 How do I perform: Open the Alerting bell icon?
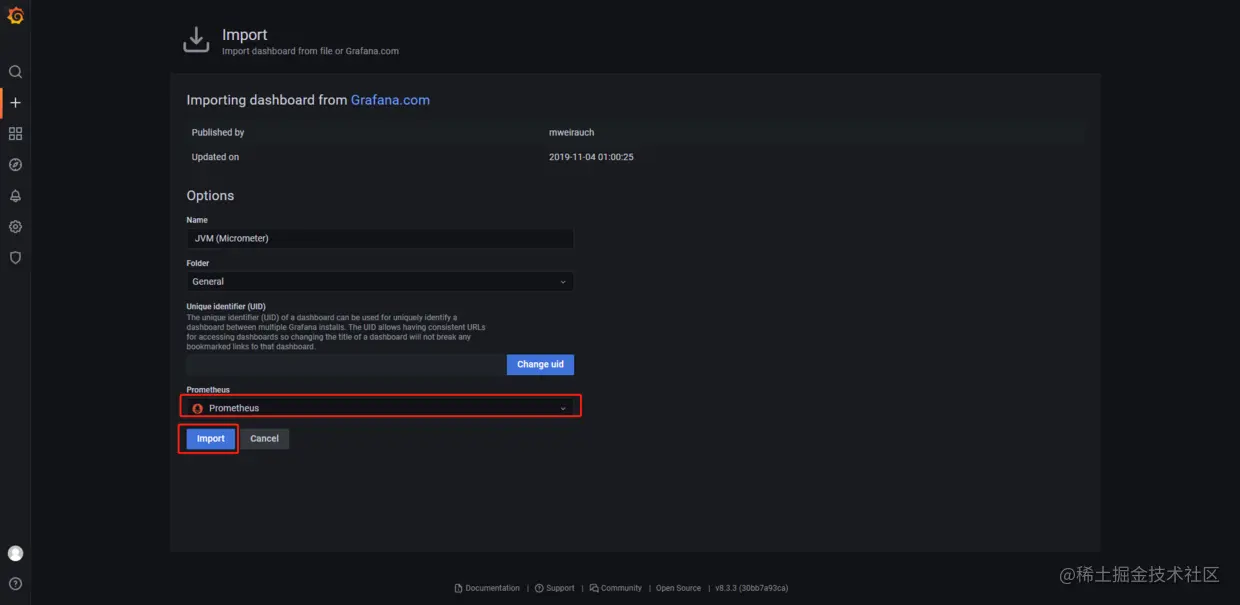click(x=15, y=196)
